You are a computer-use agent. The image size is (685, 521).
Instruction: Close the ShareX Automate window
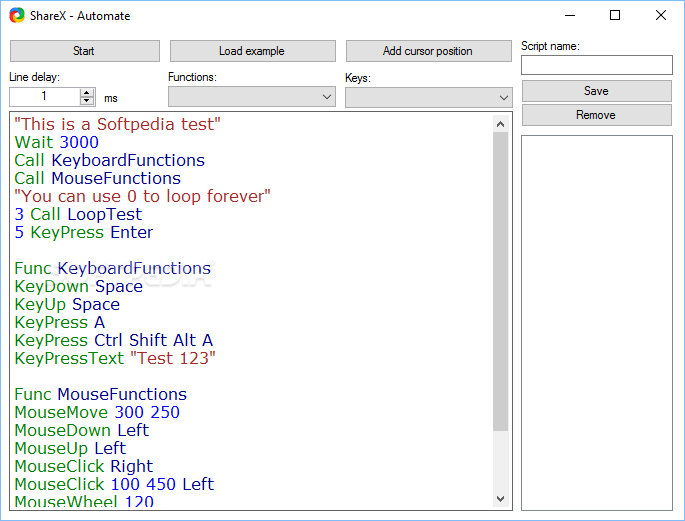click(x=661, y=15)
